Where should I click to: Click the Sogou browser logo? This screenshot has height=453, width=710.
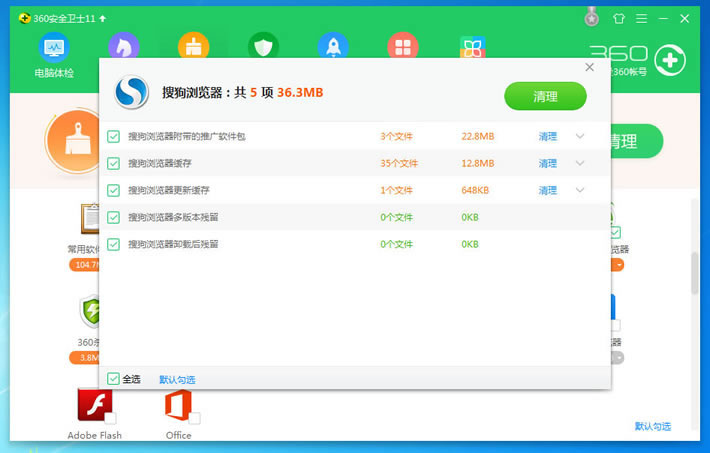pyautogui.click(x=131, y=92)
